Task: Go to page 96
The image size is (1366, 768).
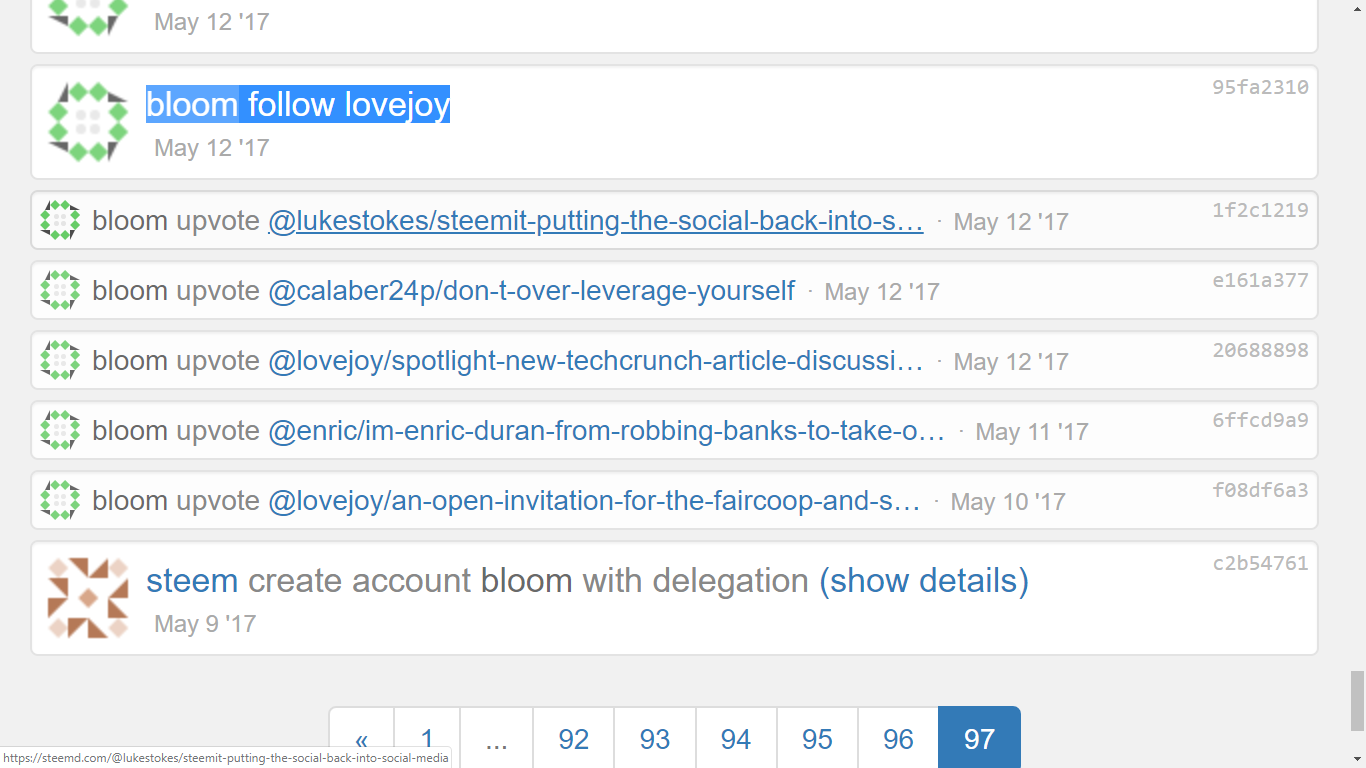Action: pos(898,739)
